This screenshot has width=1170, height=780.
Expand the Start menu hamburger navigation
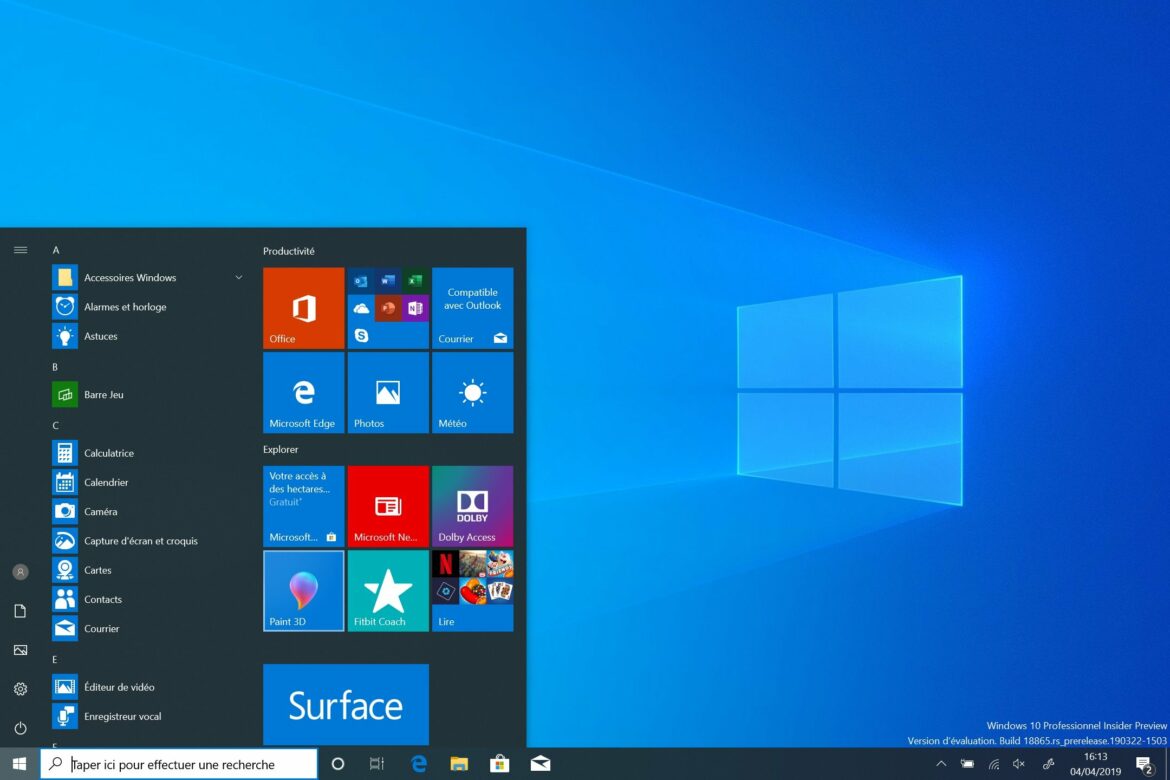[20, 250]
